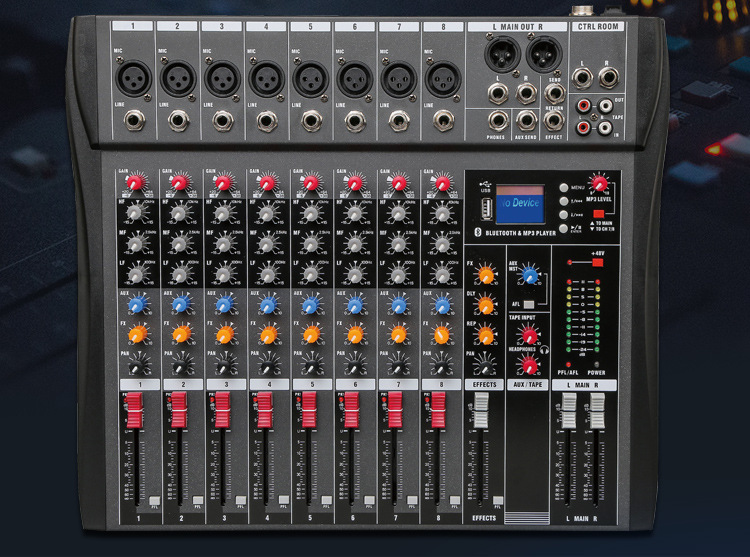Click the red MP3 LEVEL knob
Viewport: 750px width, 557px height.
pos(598,183)
